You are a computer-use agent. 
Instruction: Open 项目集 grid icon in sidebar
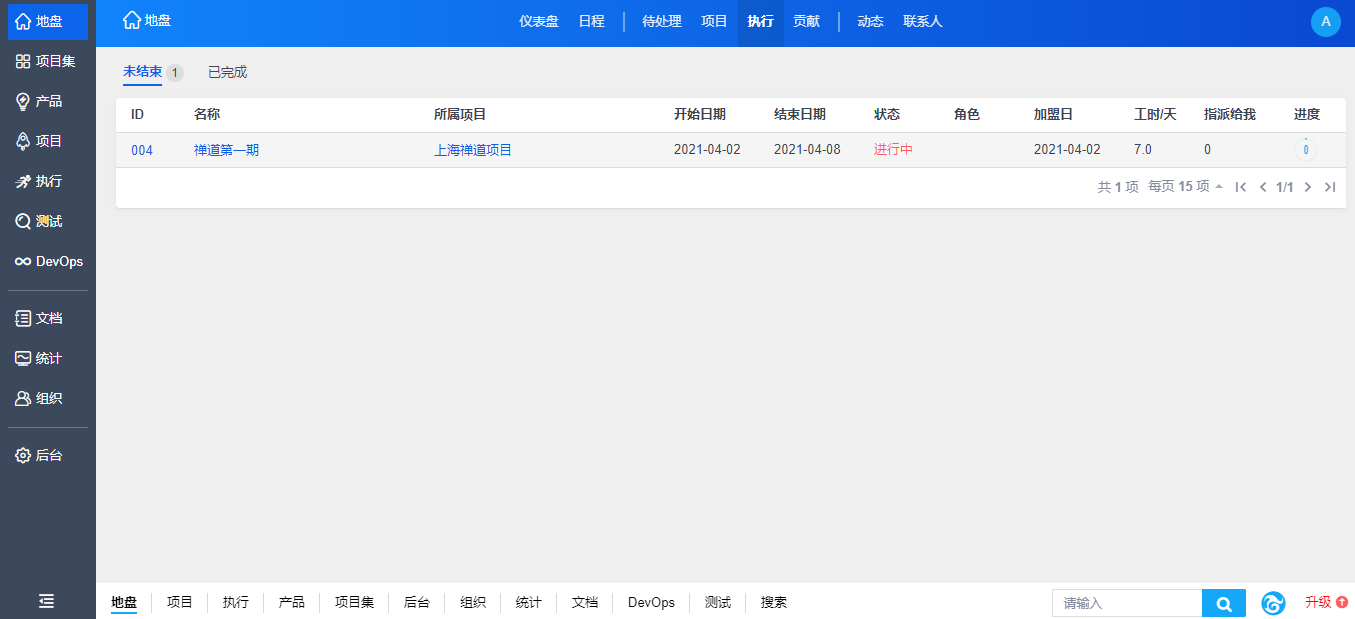(x=23, y=61)
